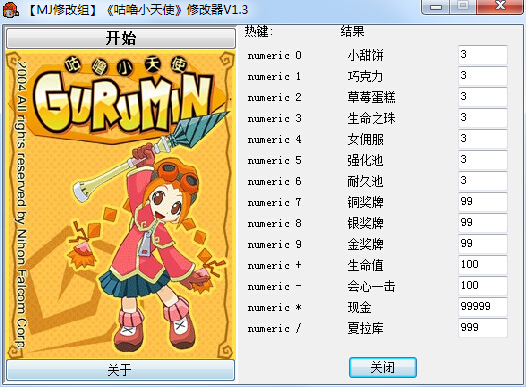Open the 关于 about button
Image resolution: width=526 pixels, height=387 pixels.
[x=120, y=370]
